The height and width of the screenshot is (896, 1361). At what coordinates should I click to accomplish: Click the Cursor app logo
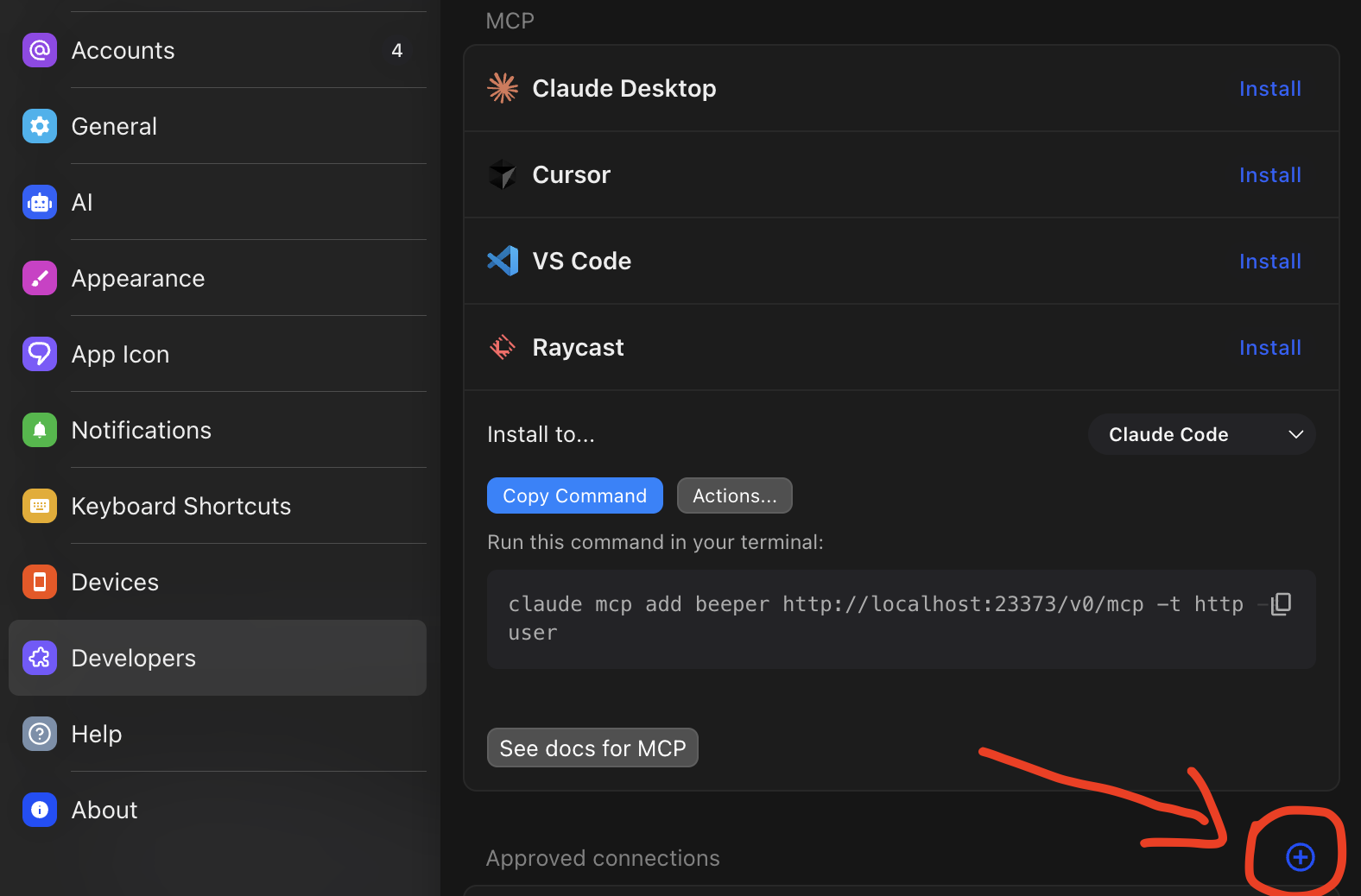(x=503, y=174)
